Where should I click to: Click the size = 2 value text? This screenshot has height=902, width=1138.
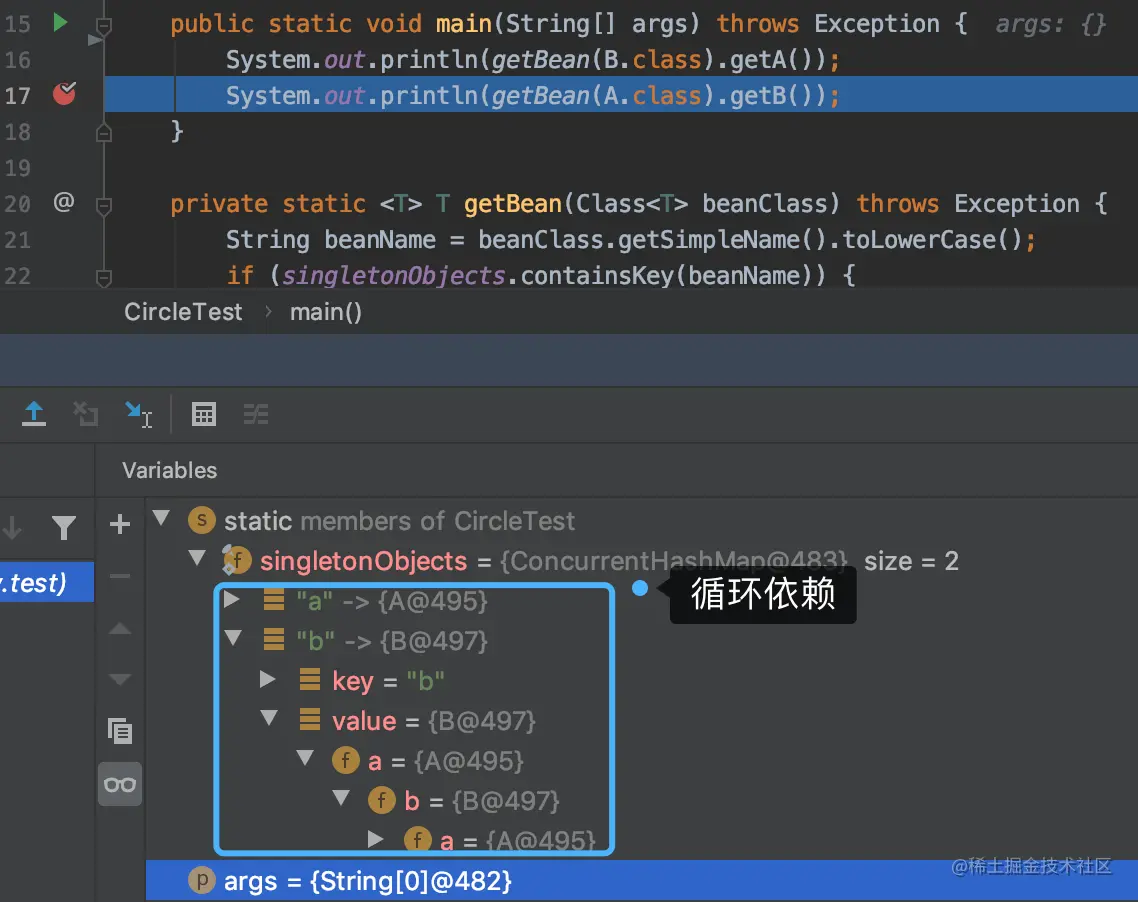click(911, 561)
